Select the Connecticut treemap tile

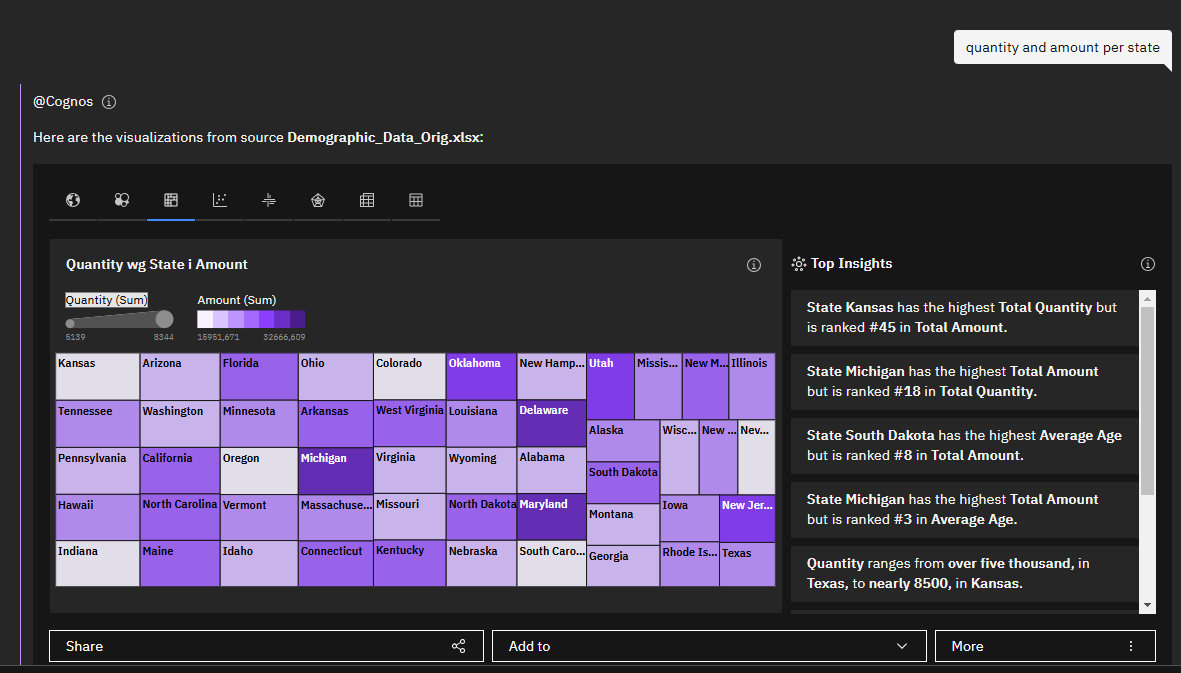[x=335, y=564]
